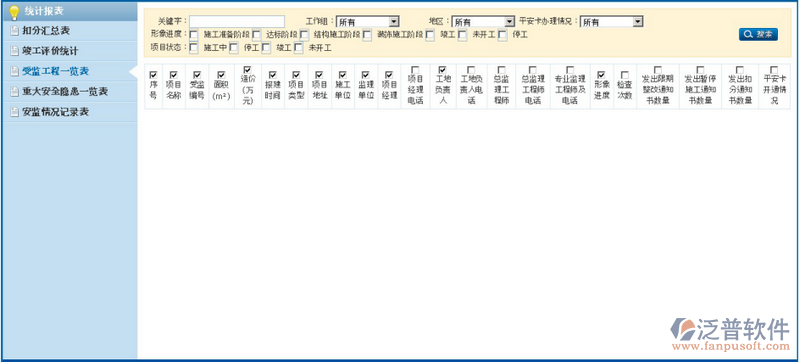Click the document icon beside 扣分汇总表

[14, 31]
